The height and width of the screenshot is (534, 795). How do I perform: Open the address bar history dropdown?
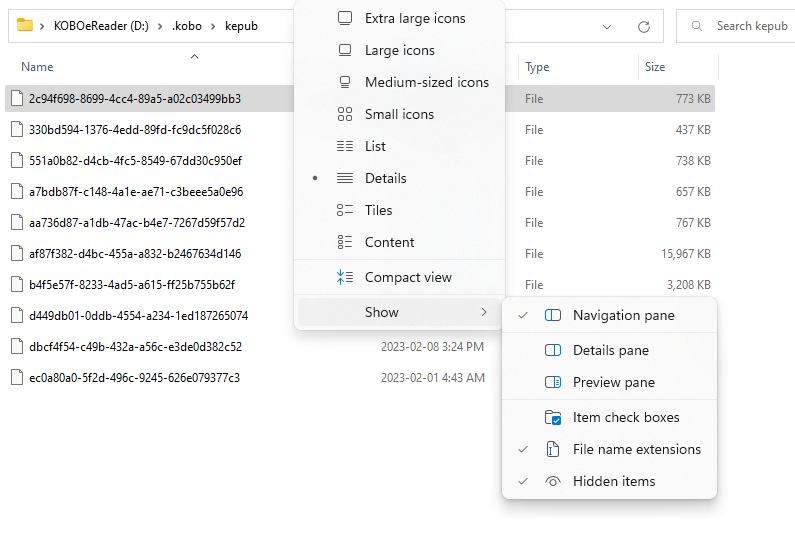[x=608, y=26]
